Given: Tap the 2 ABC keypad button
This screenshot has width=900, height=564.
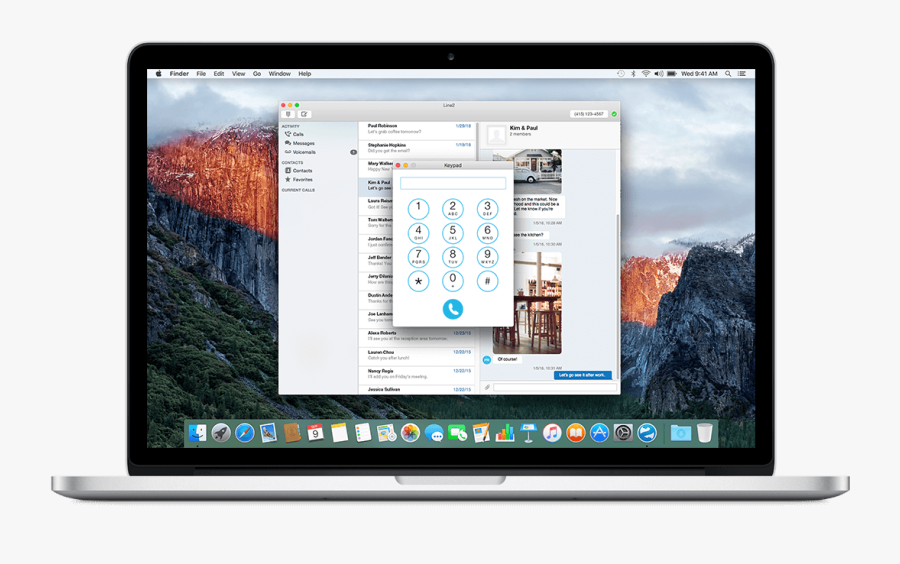Looking at the screenshot, I should 452,209.
